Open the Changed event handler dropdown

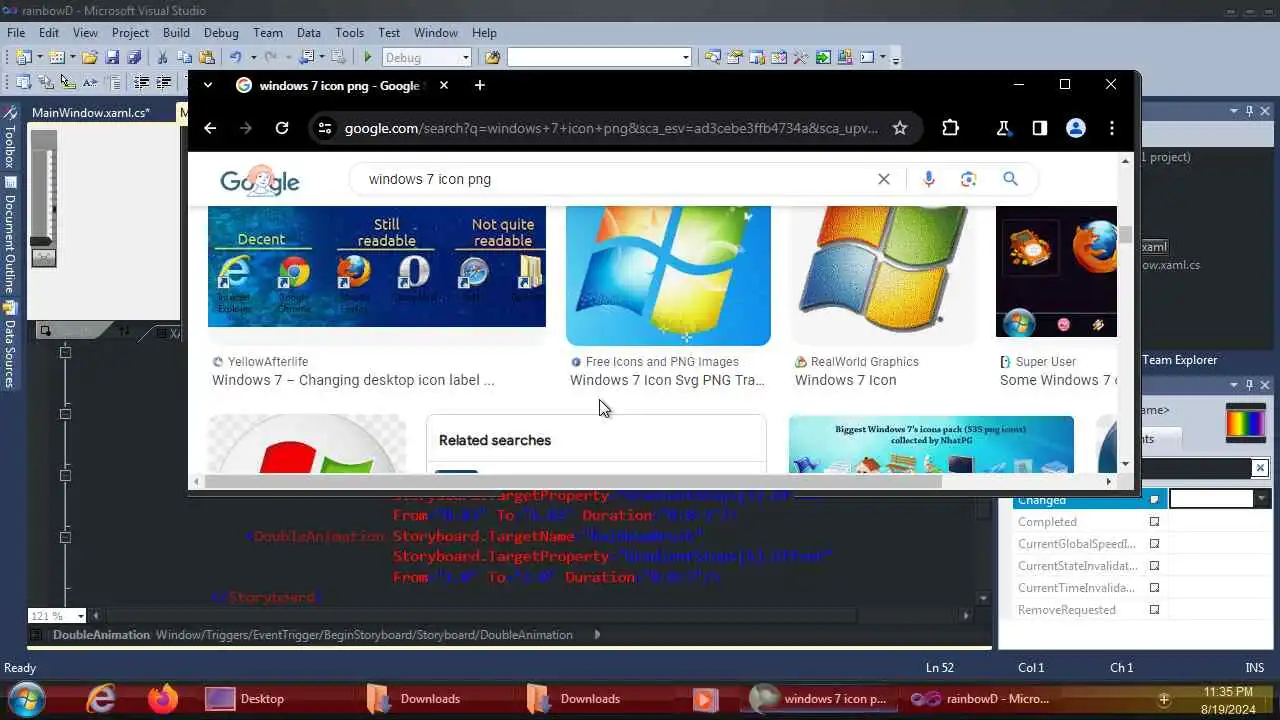point(1262,499)
